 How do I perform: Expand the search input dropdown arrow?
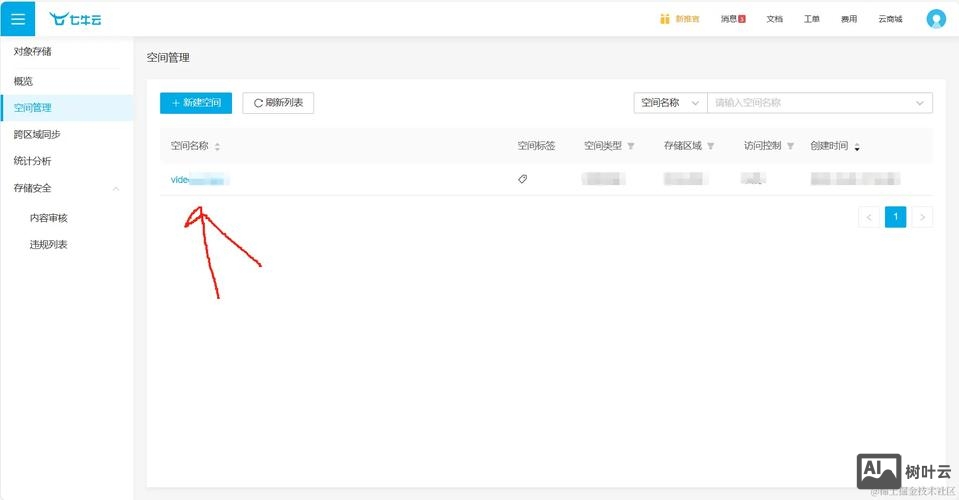click(x=919, y=103)
